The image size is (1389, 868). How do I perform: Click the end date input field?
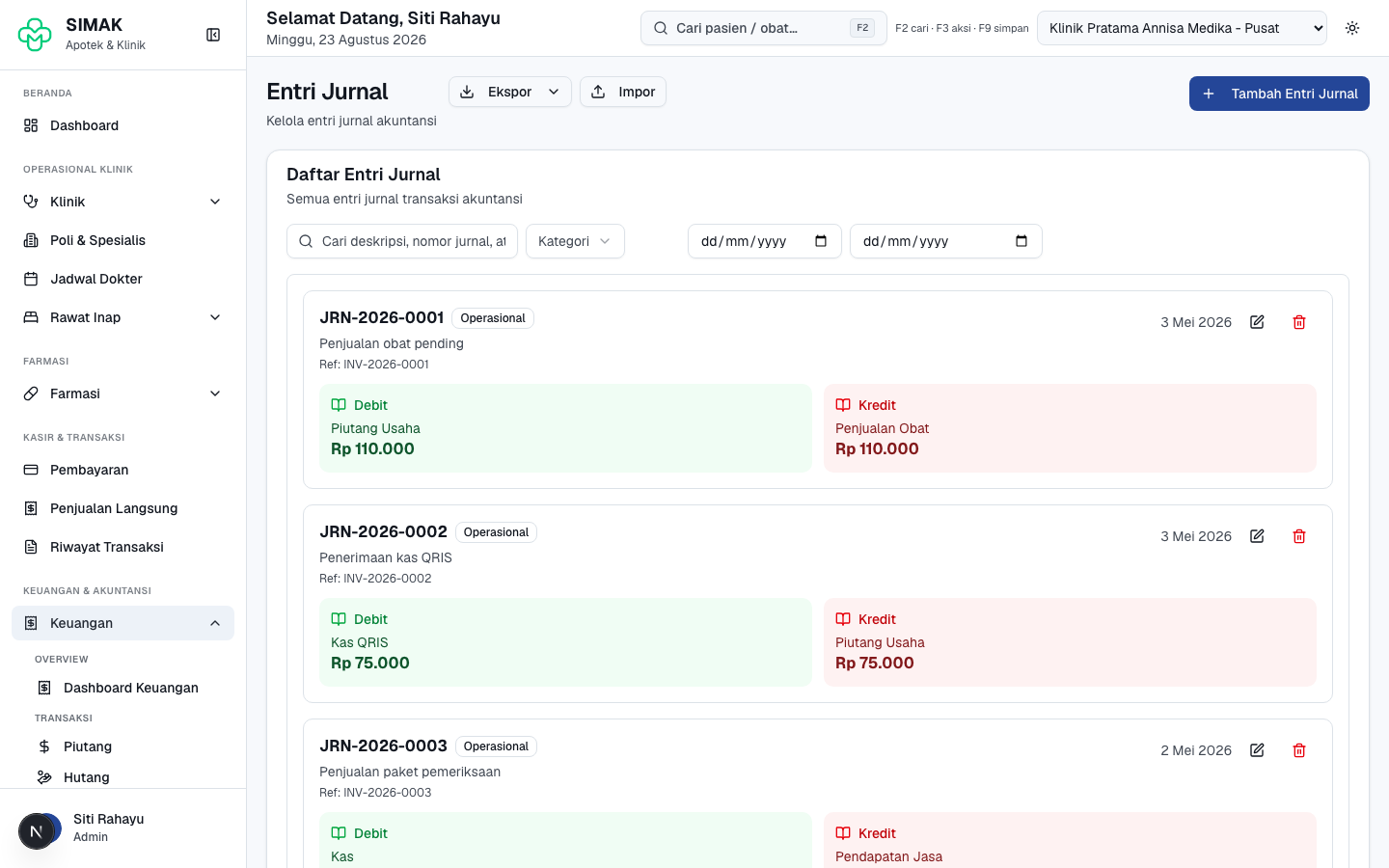(946, 241)
